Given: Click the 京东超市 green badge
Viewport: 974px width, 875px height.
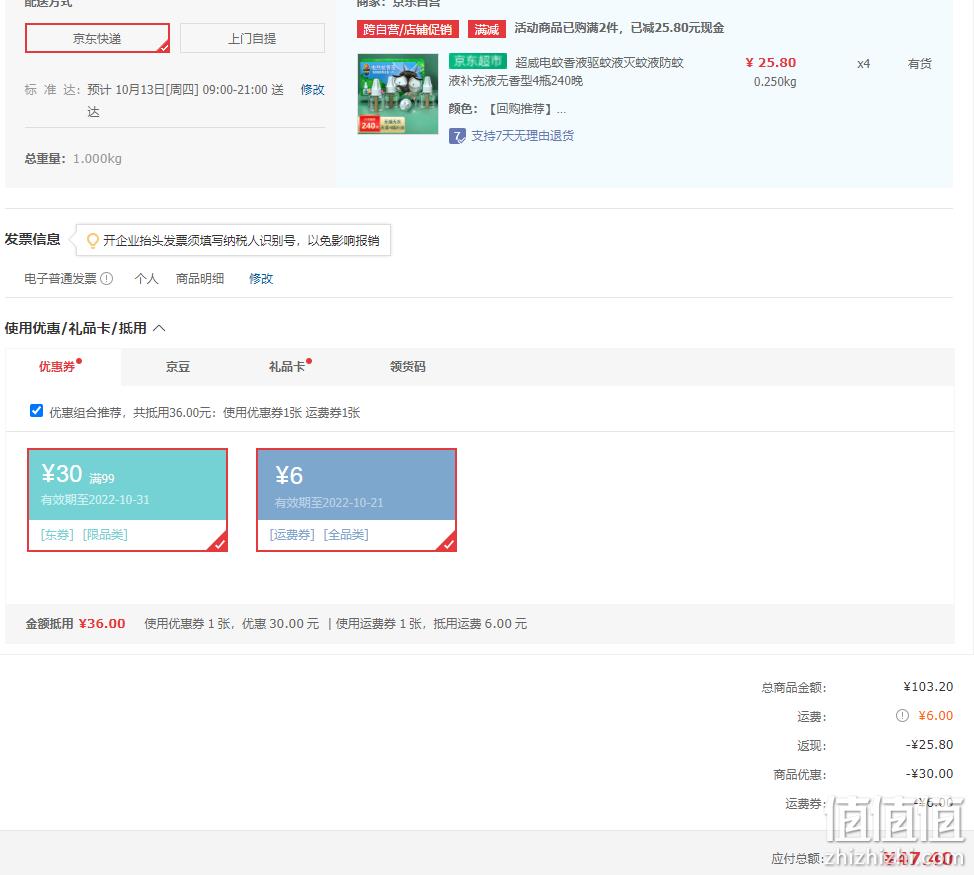Looking at the screenshot, I should (x=478, y=61).
